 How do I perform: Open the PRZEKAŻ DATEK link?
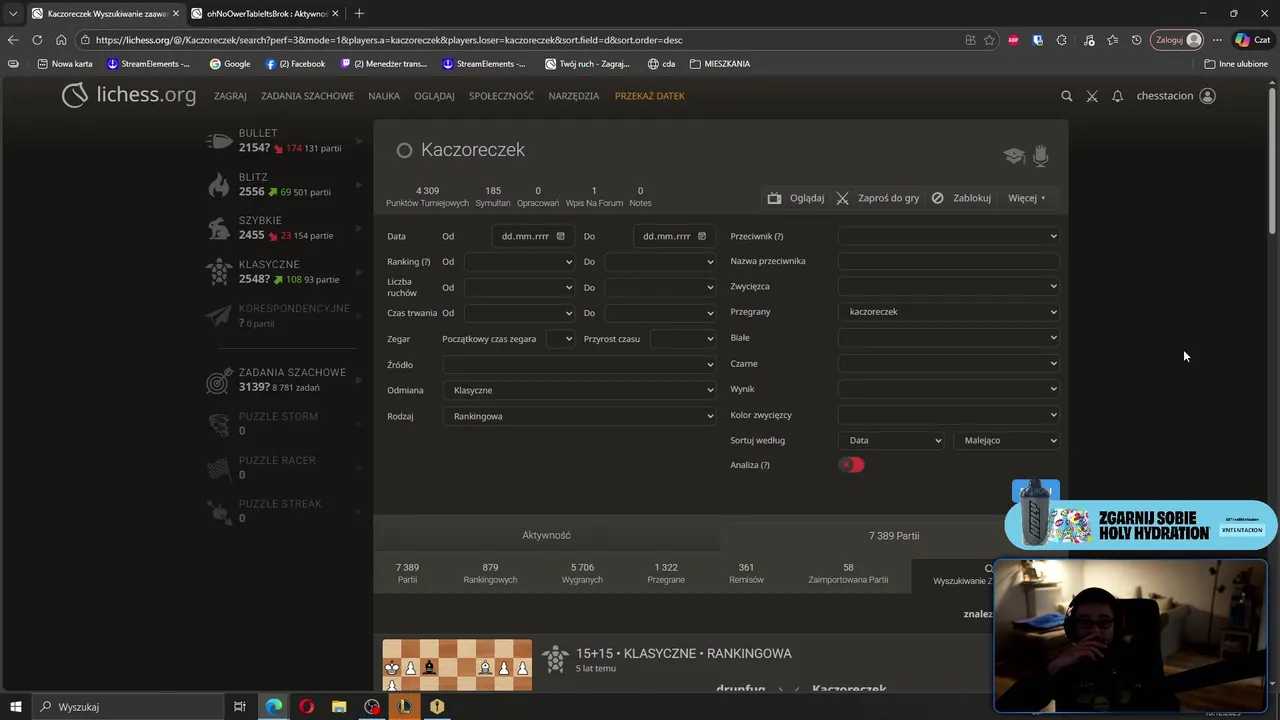(x=650, y=96)
